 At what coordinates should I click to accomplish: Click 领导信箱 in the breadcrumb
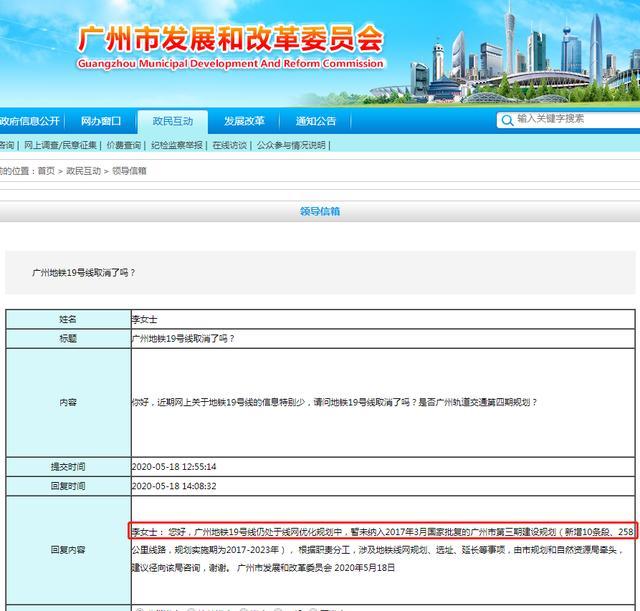(129, 171)
